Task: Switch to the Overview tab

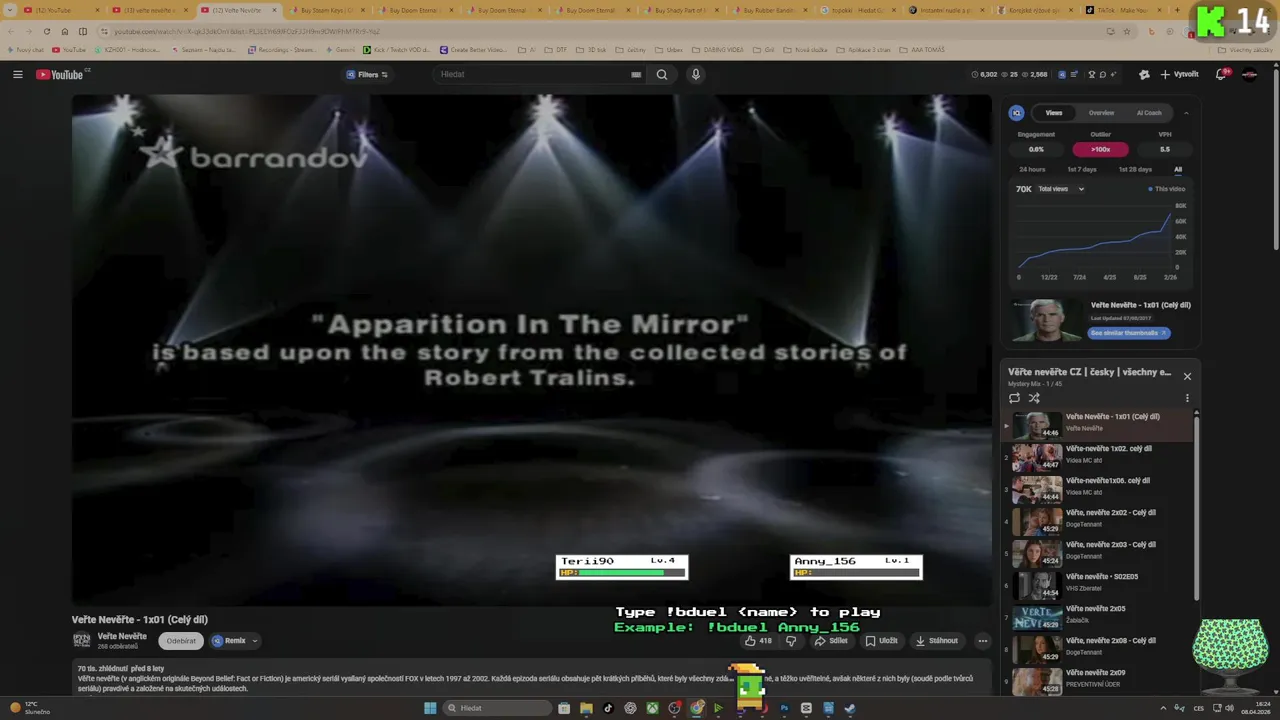Action: click(x=1101, y=113)
